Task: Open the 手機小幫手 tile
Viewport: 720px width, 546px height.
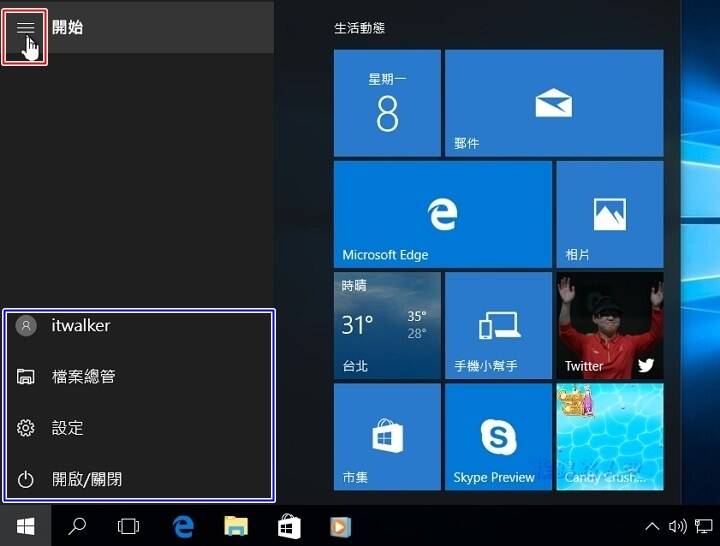Action: click(499, 326)
